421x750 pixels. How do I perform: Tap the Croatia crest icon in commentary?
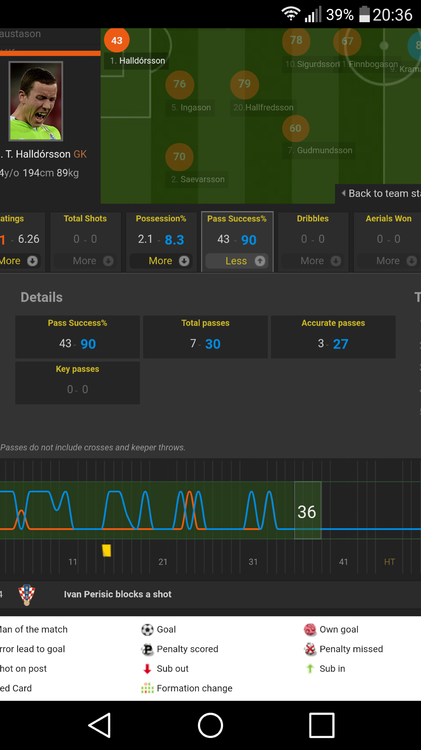pyautogui.click(x=27, y=595)
